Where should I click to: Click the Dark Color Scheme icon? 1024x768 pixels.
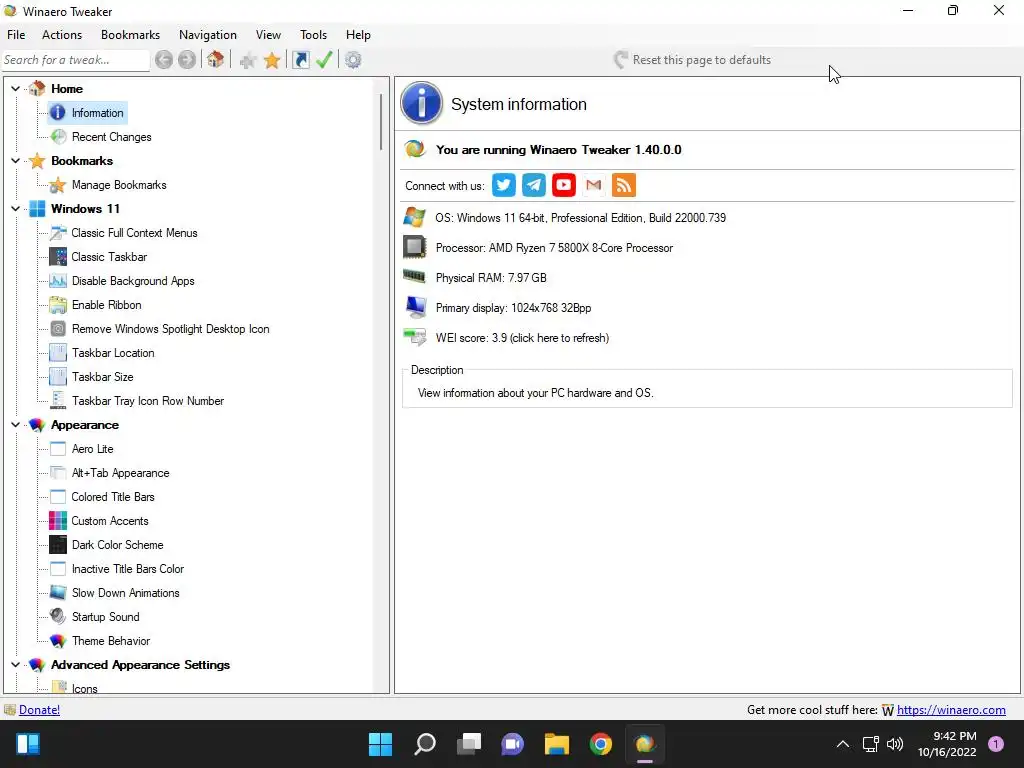[58, 545]
